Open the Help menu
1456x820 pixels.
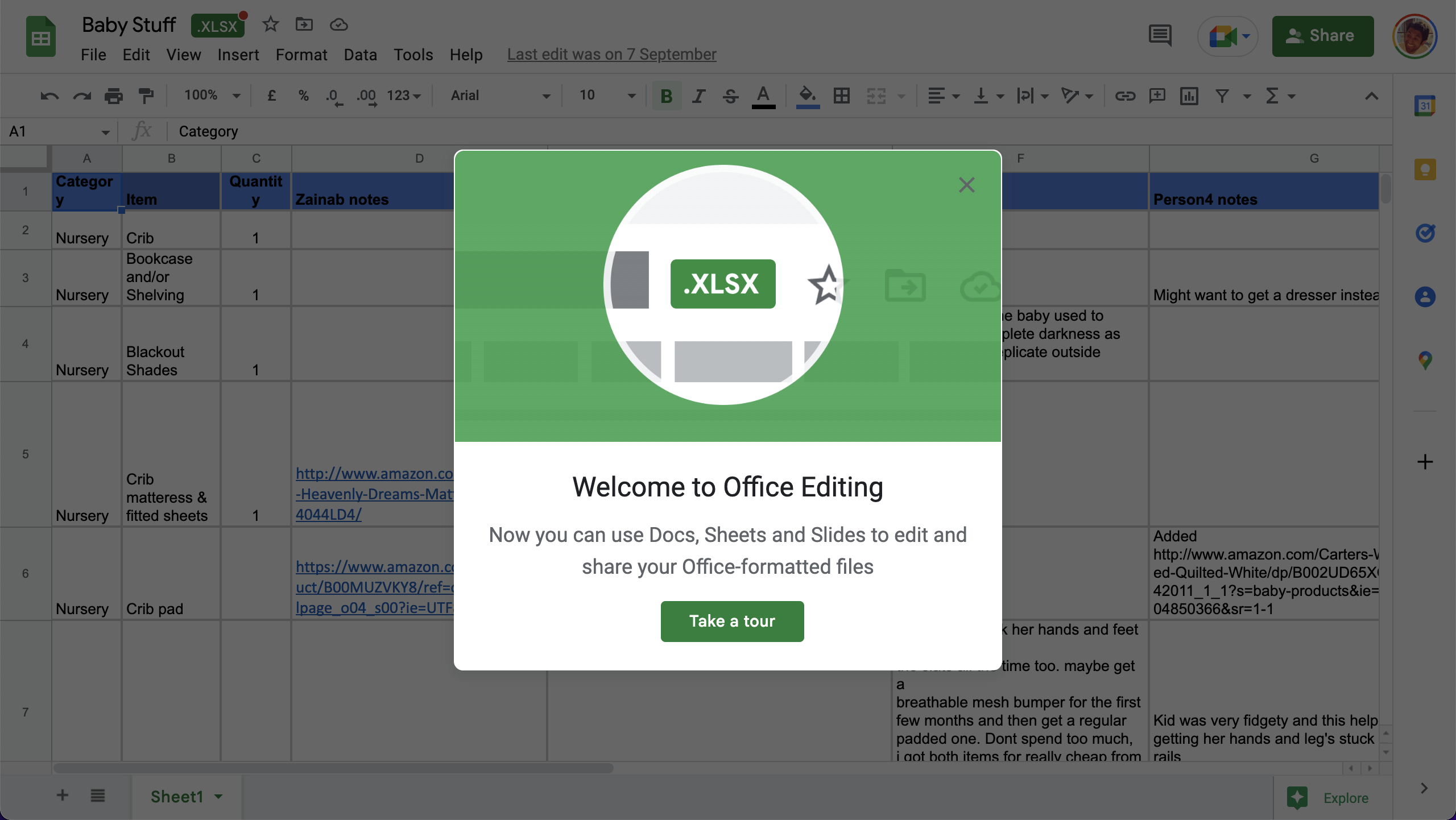tap(466, 55)
